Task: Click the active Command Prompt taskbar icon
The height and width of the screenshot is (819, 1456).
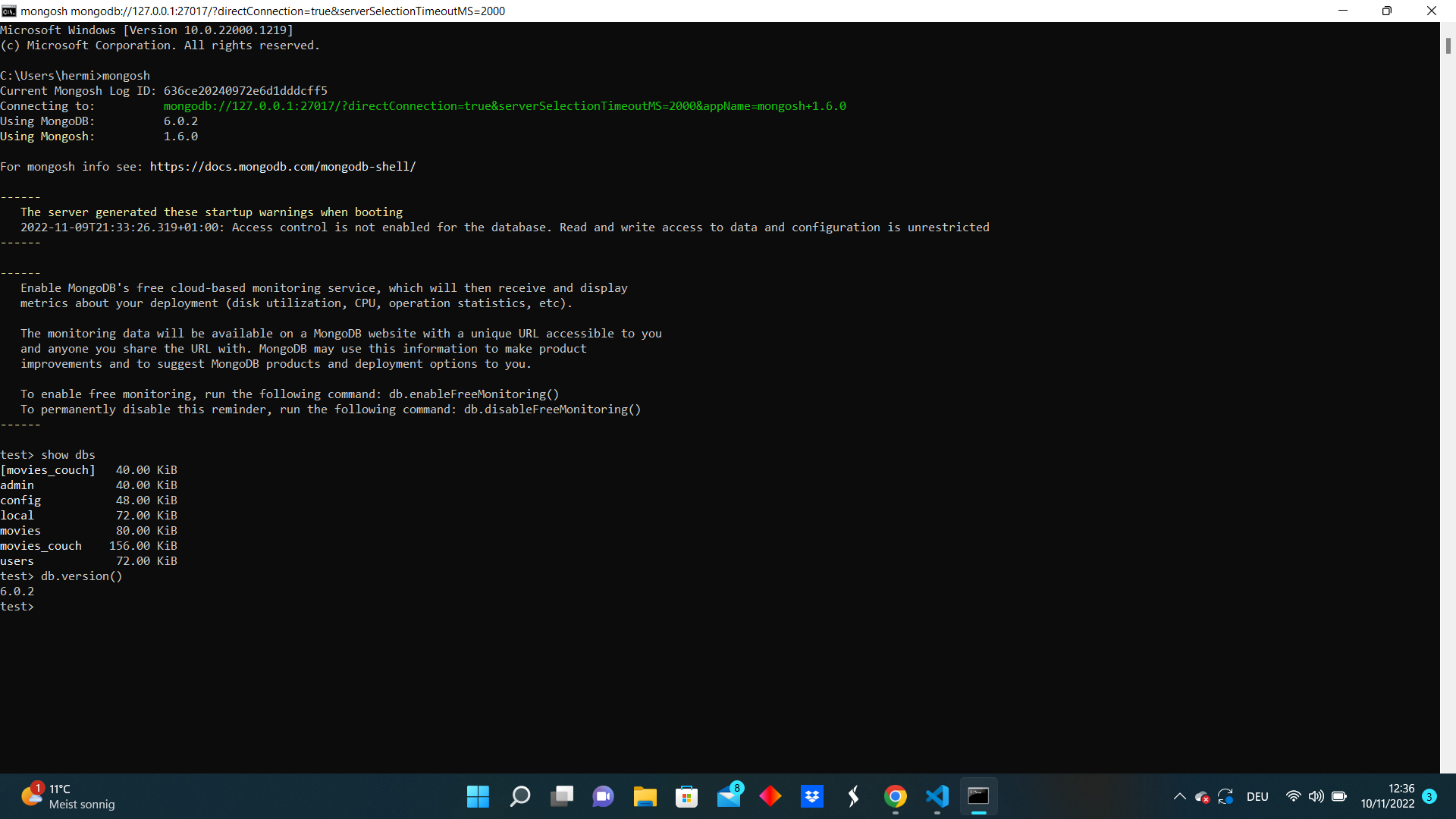Action: [x=979, y=796]
